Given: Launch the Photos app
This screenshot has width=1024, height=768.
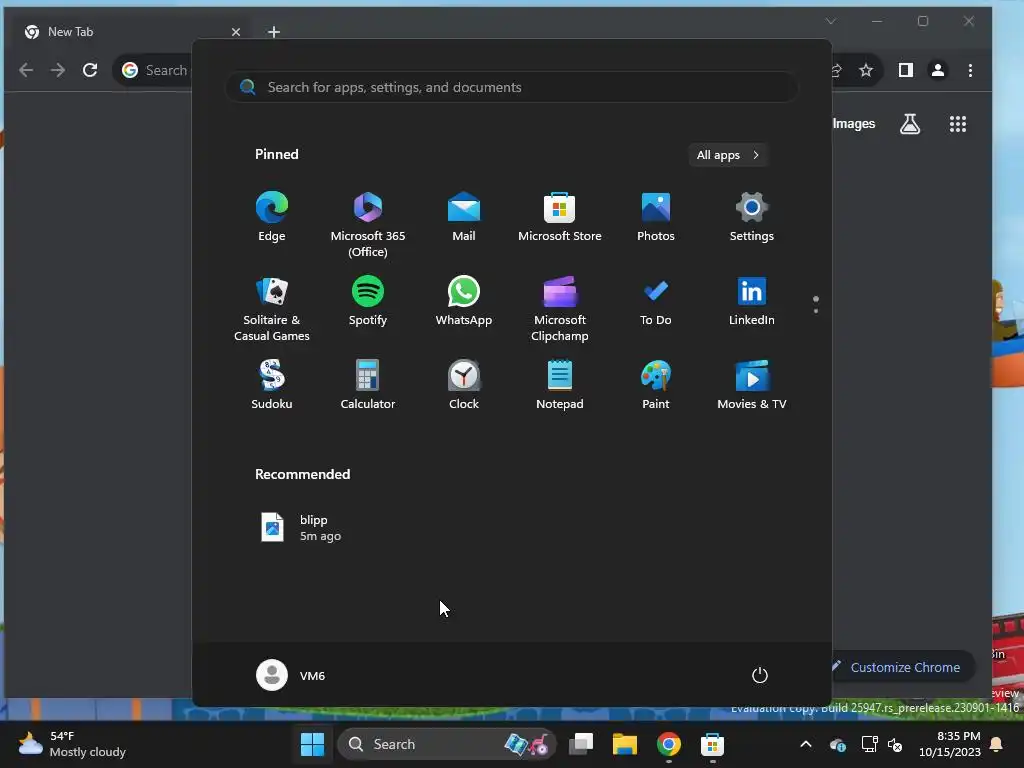Looking at the screenshot, I should click(656, 217).
